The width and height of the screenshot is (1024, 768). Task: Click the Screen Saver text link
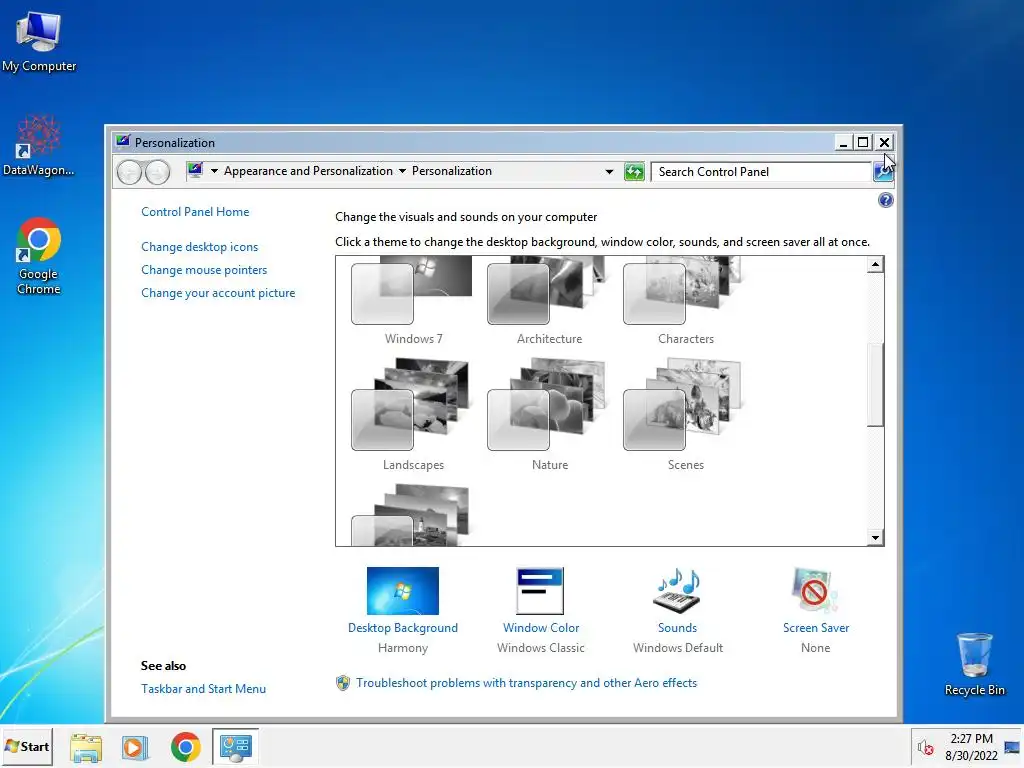816,628
